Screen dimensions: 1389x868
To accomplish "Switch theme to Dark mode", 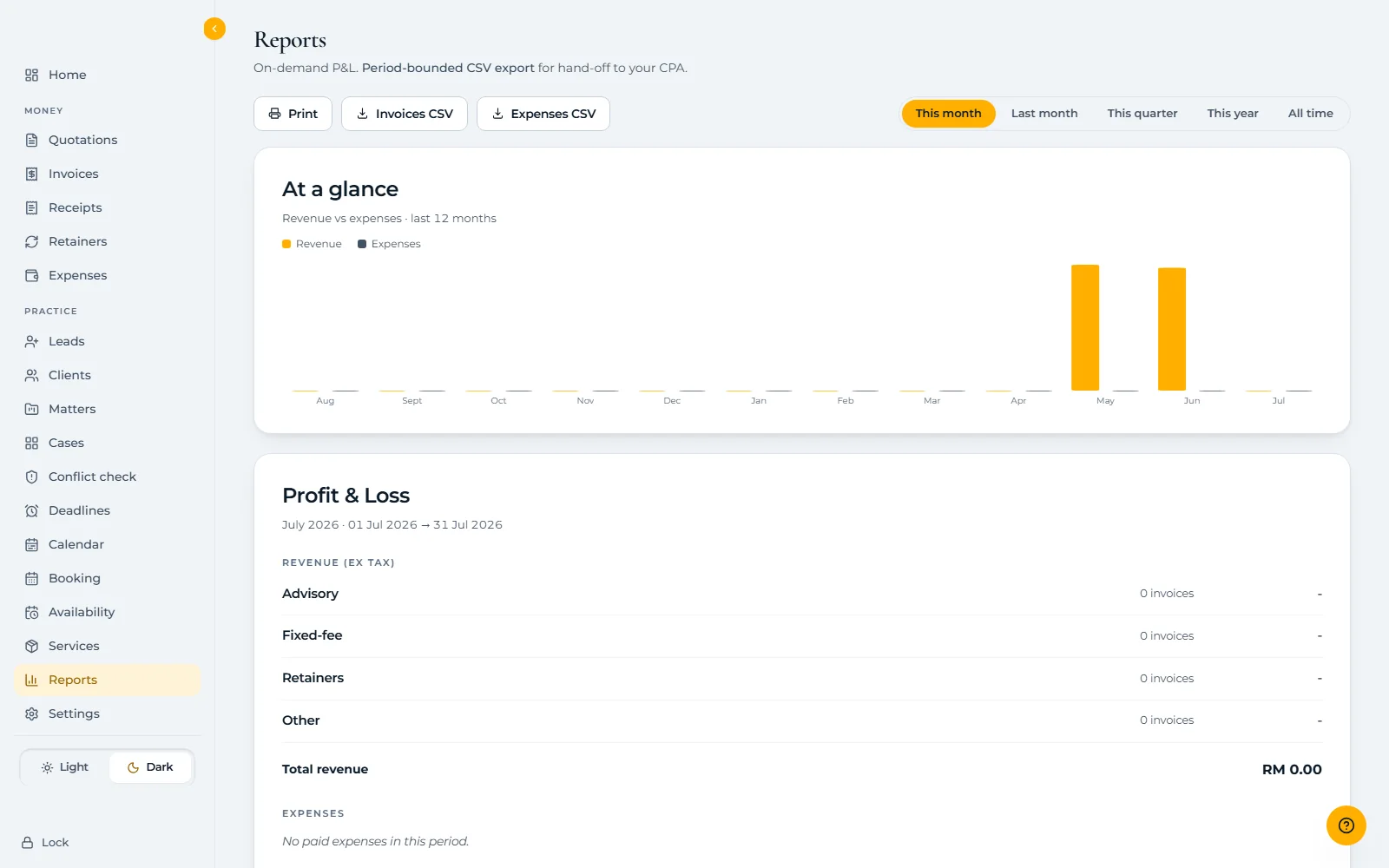I will [x=150, y=767].
